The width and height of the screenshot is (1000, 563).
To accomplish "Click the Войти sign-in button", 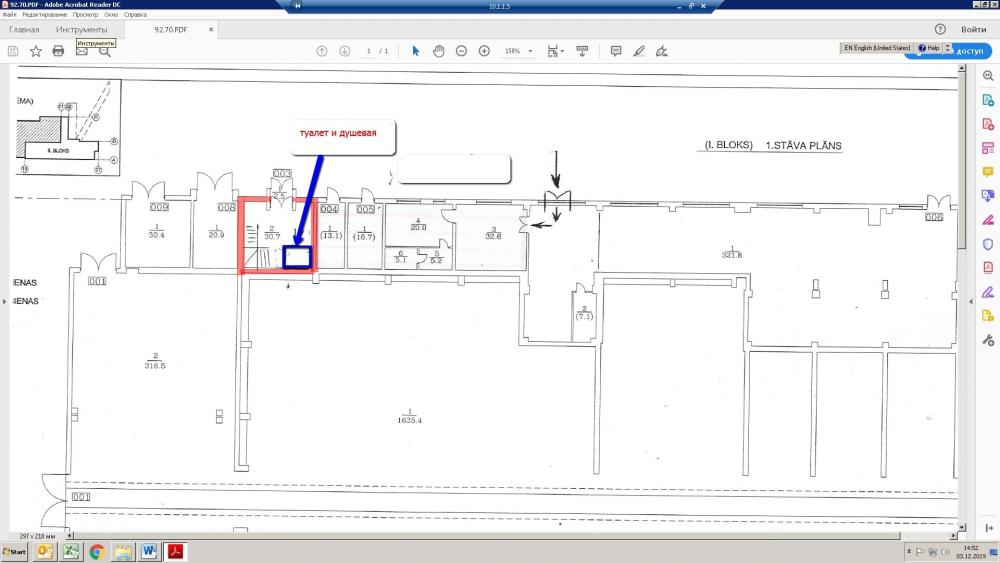I will (973, 30).
